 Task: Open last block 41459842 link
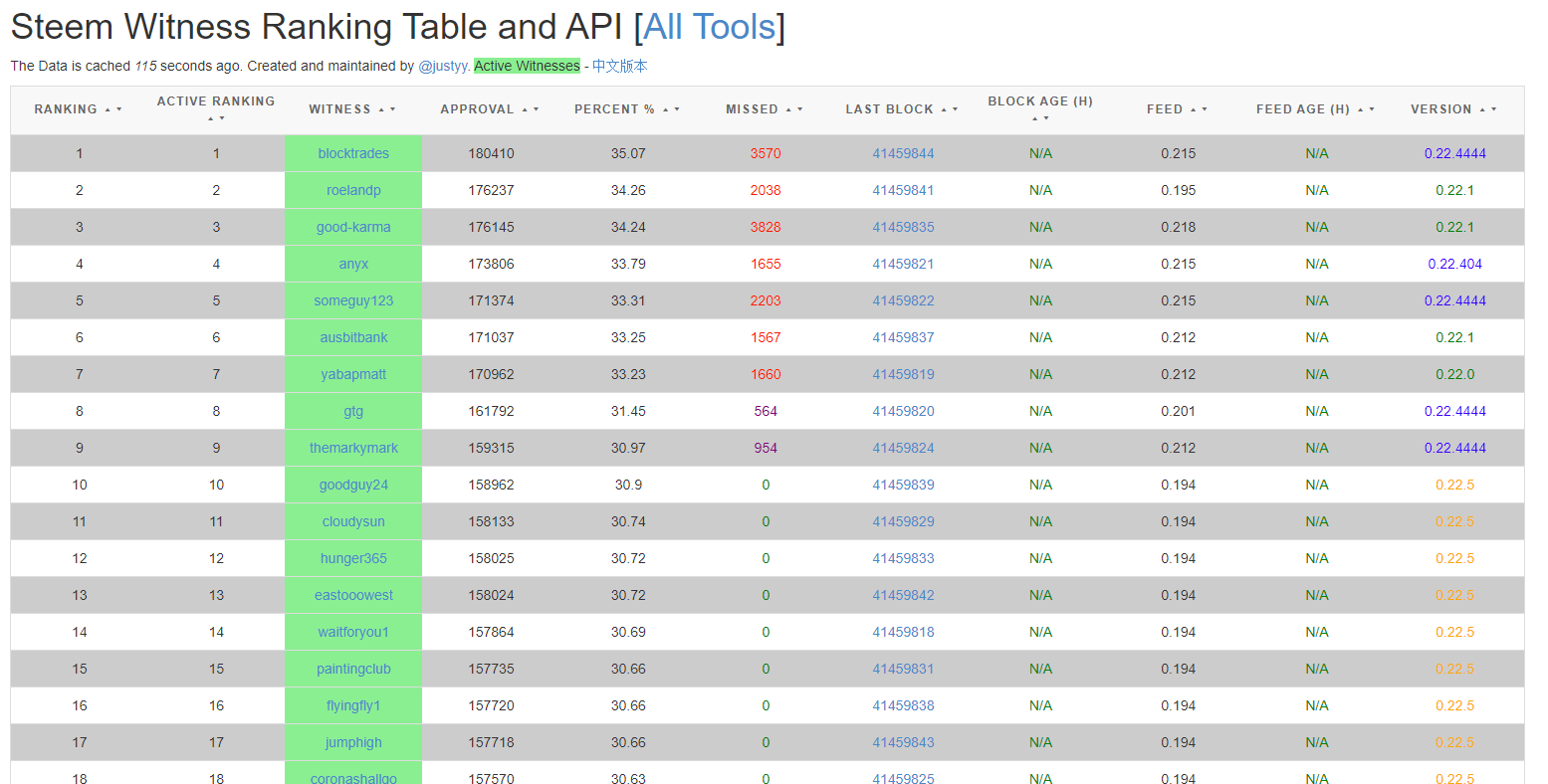[x=903, y=595]
